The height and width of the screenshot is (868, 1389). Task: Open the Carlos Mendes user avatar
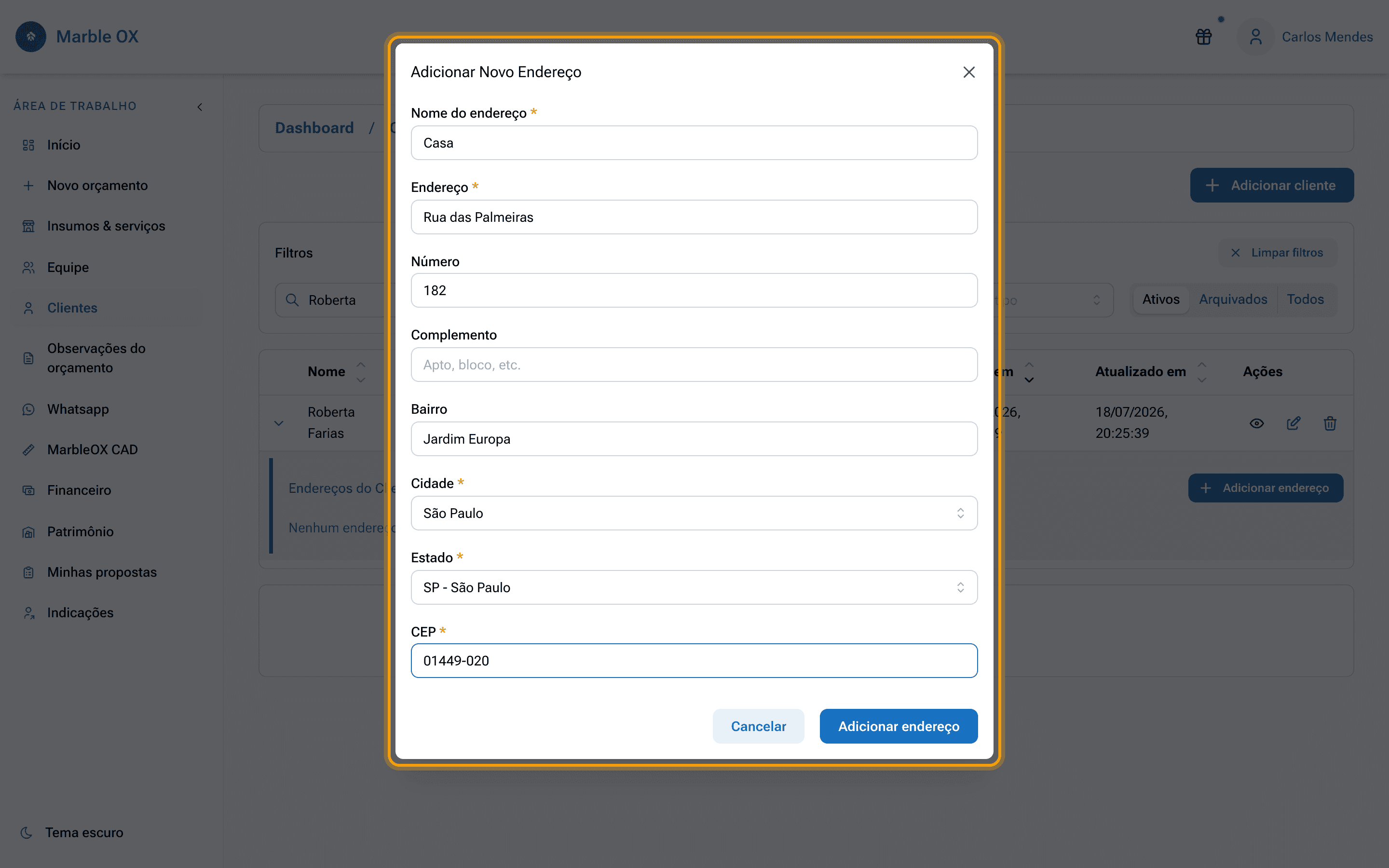click(1256, 37)
